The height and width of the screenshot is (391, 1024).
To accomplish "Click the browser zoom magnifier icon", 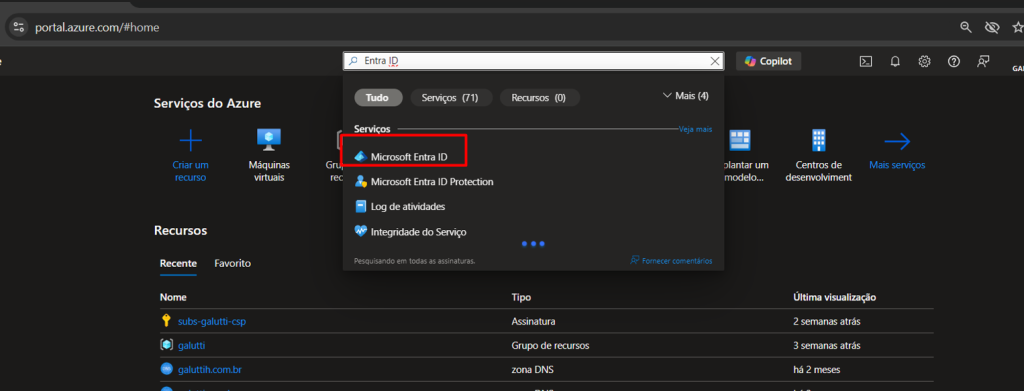I will pos(965,27).
